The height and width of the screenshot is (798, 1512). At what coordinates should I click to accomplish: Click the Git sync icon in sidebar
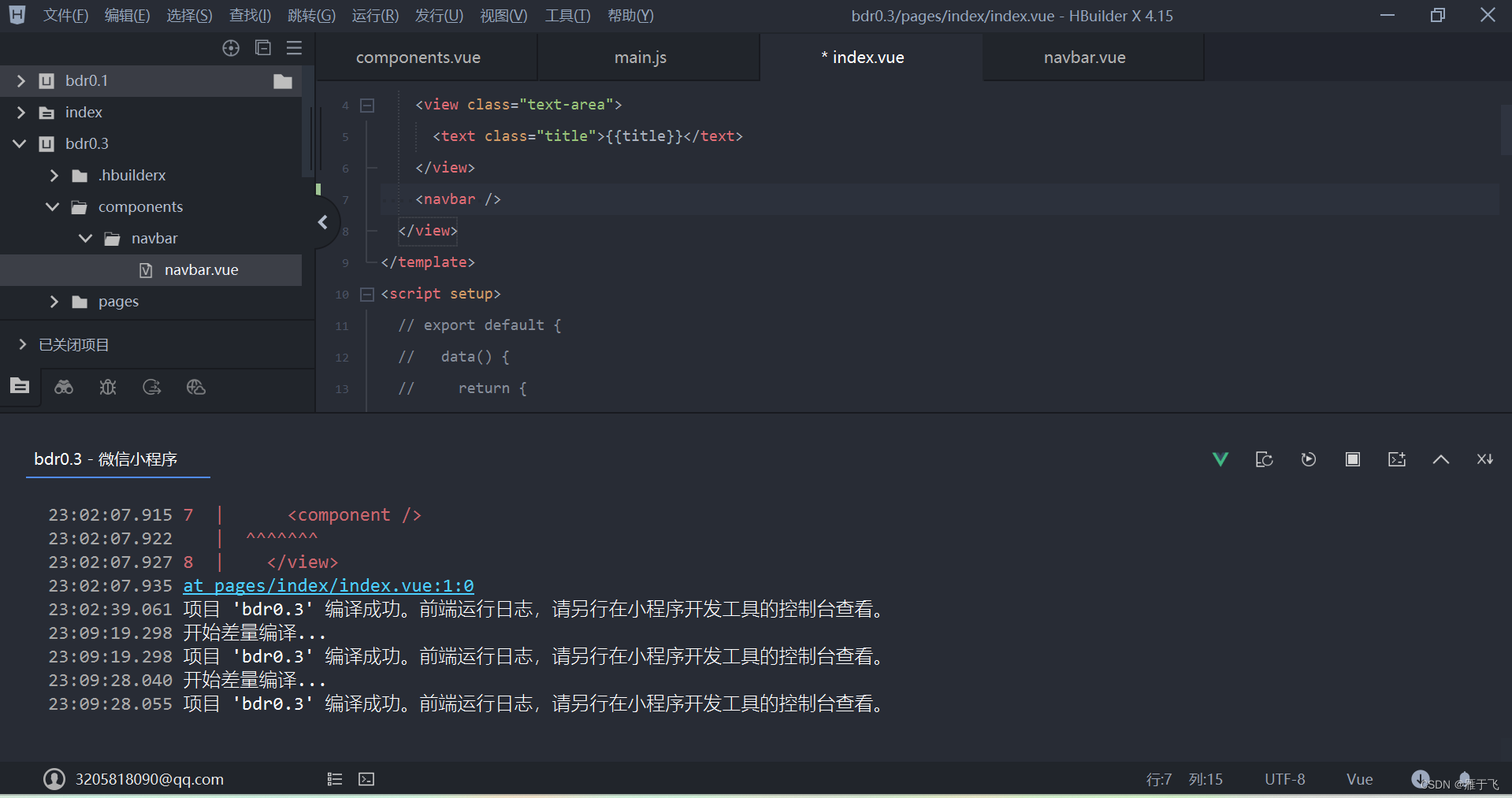[152, 387]
